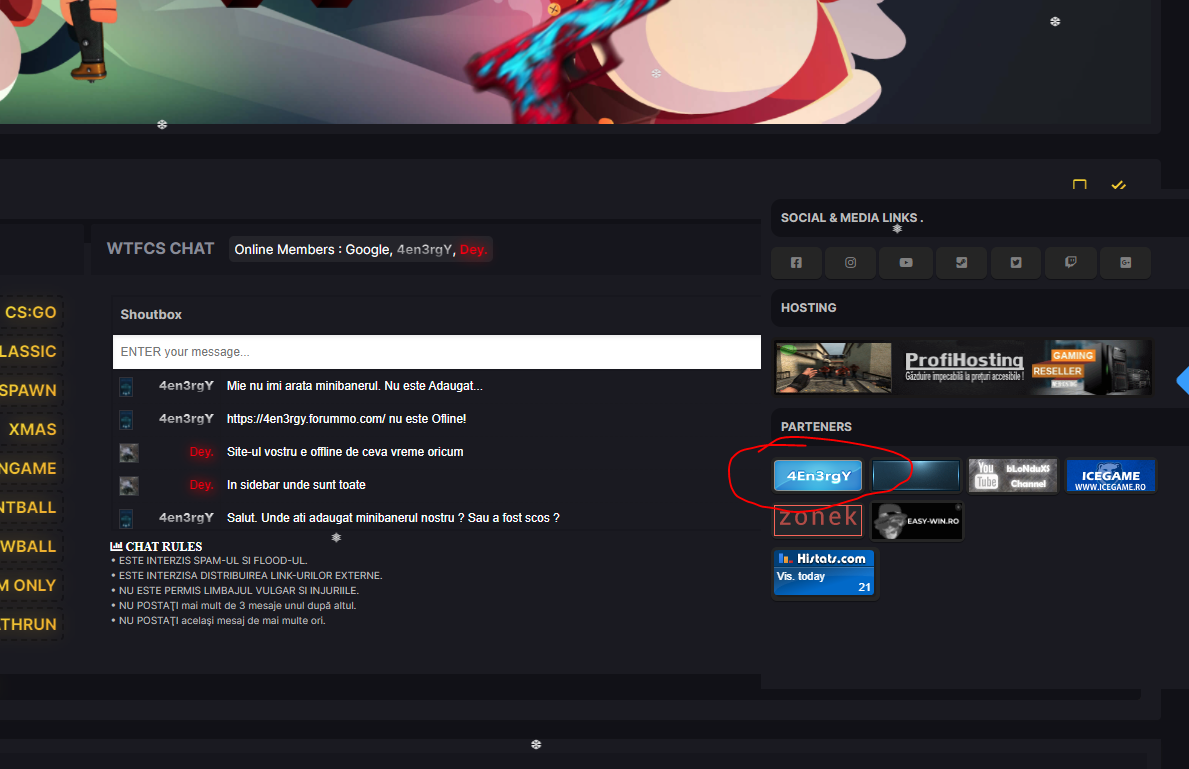Click the Steam social link icon
Viewport: 1189px width, 769px height.
point(961,263)
